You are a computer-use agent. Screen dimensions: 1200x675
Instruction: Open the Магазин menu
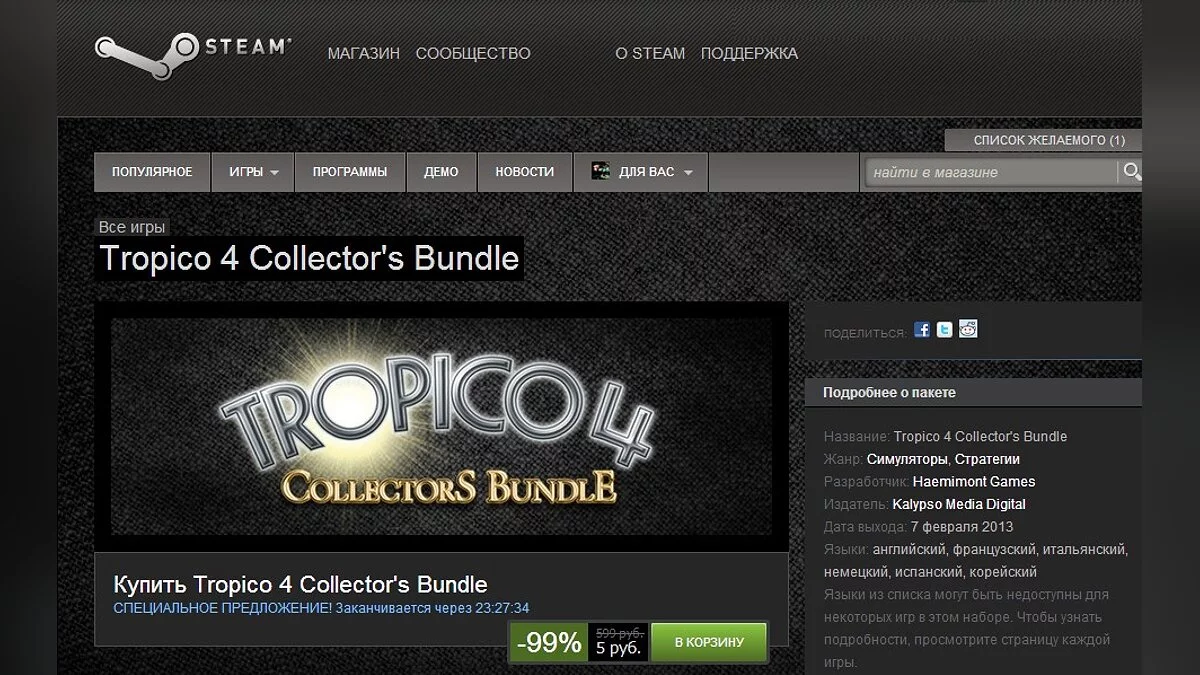coord(364,53)
